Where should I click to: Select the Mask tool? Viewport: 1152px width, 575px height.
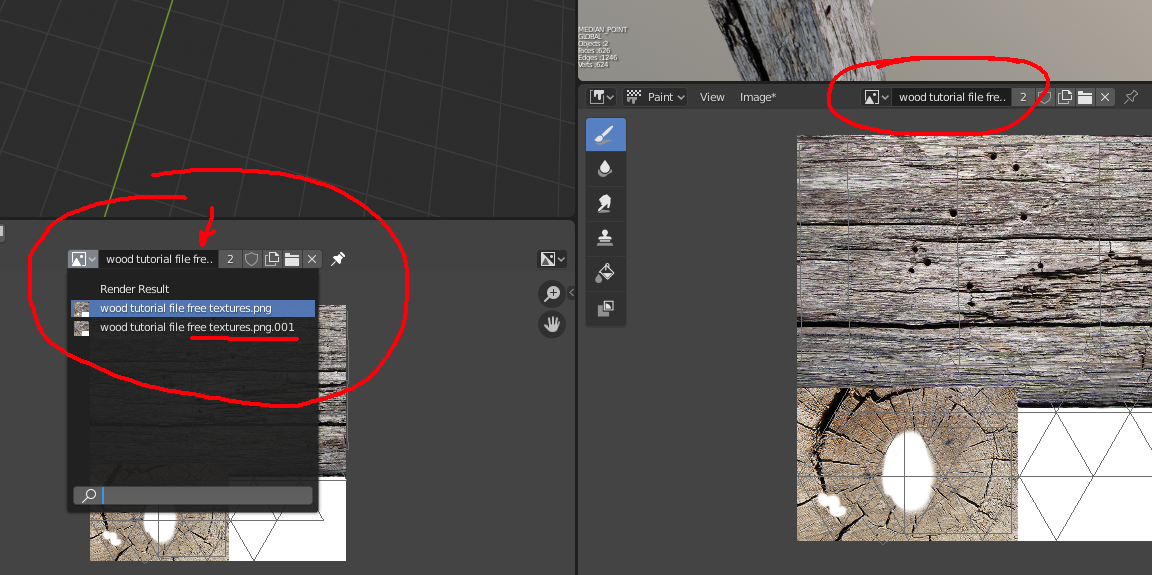coord(605,308)
